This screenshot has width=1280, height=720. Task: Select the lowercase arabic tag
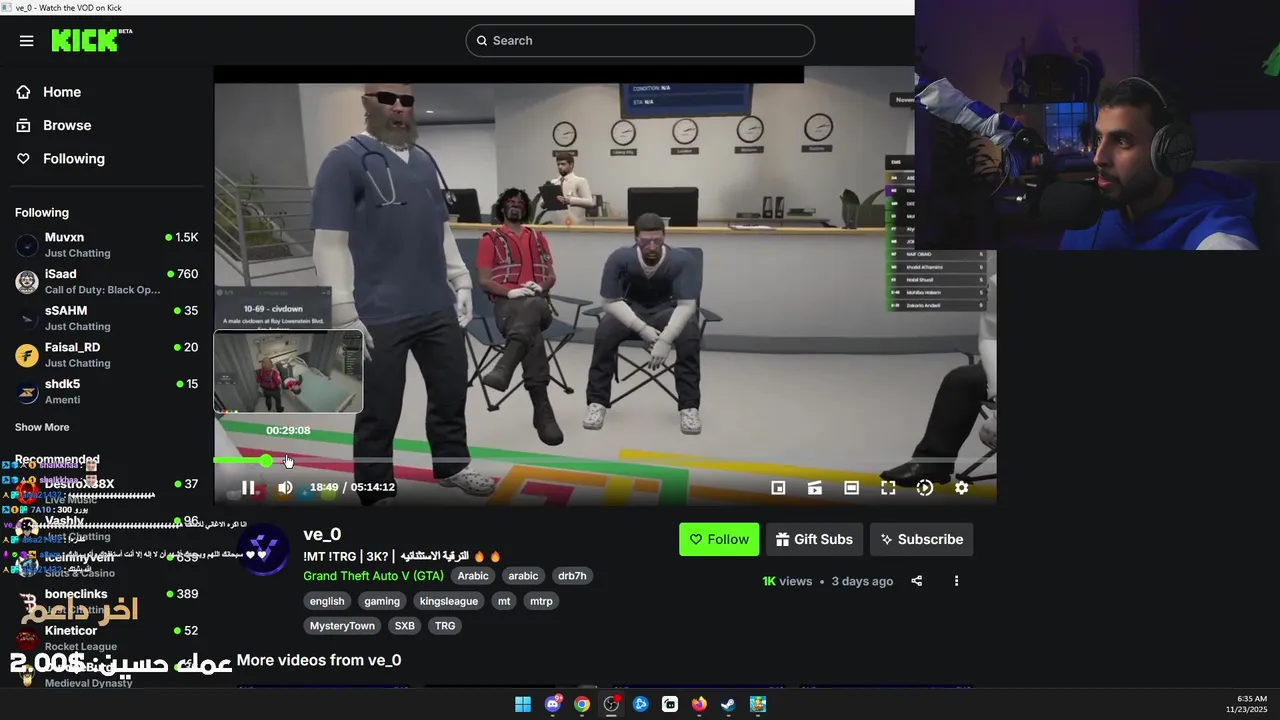(523, 576)
